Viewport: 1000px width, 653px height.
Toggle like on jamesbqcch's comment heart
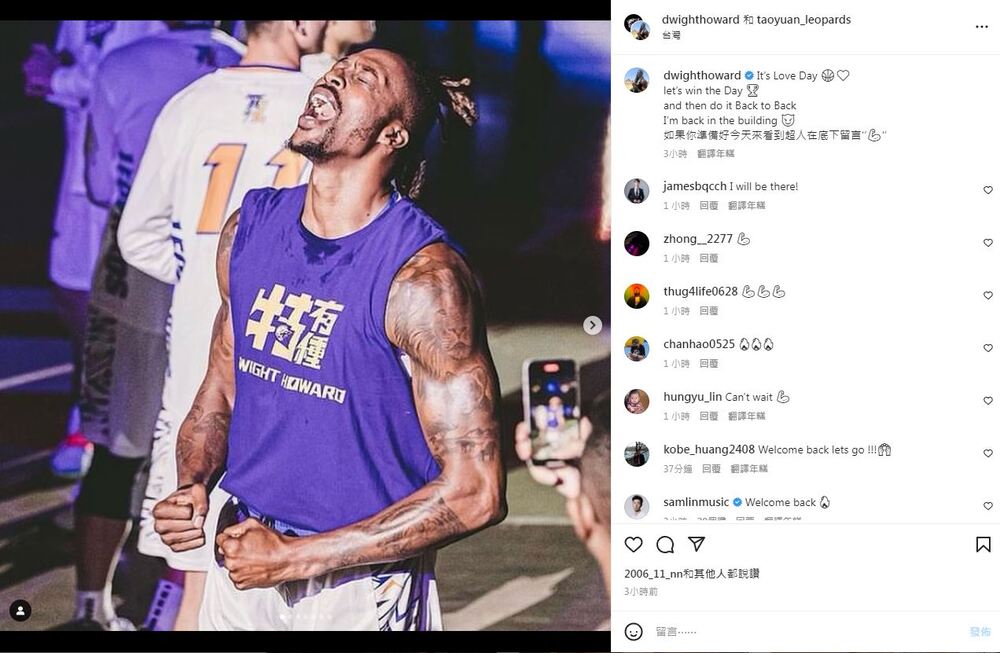[x=988, y=190]
